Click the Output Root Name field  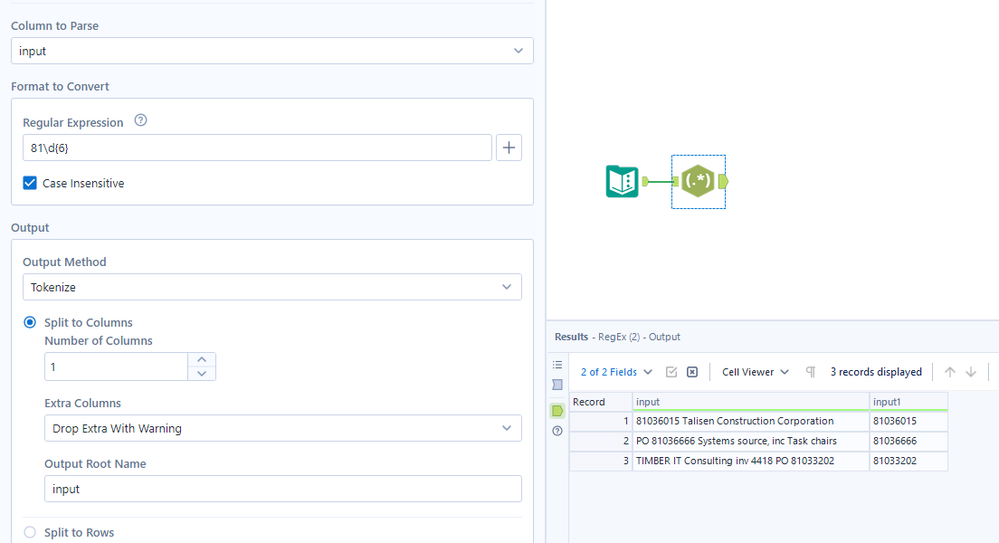(283, 489)
